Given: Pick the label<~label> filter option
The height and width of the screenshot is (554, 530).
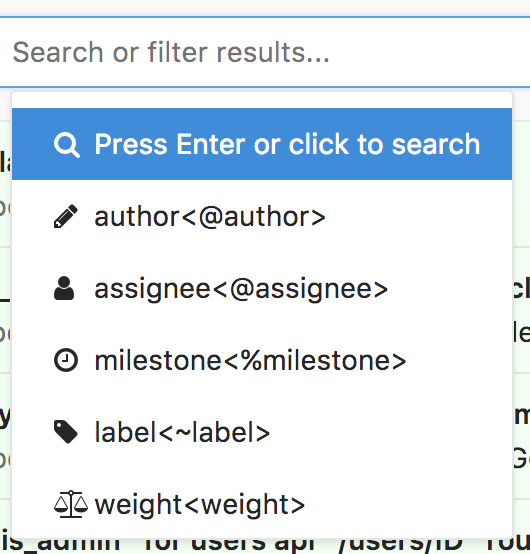Looking at the screenshot, I should point(262,432).
